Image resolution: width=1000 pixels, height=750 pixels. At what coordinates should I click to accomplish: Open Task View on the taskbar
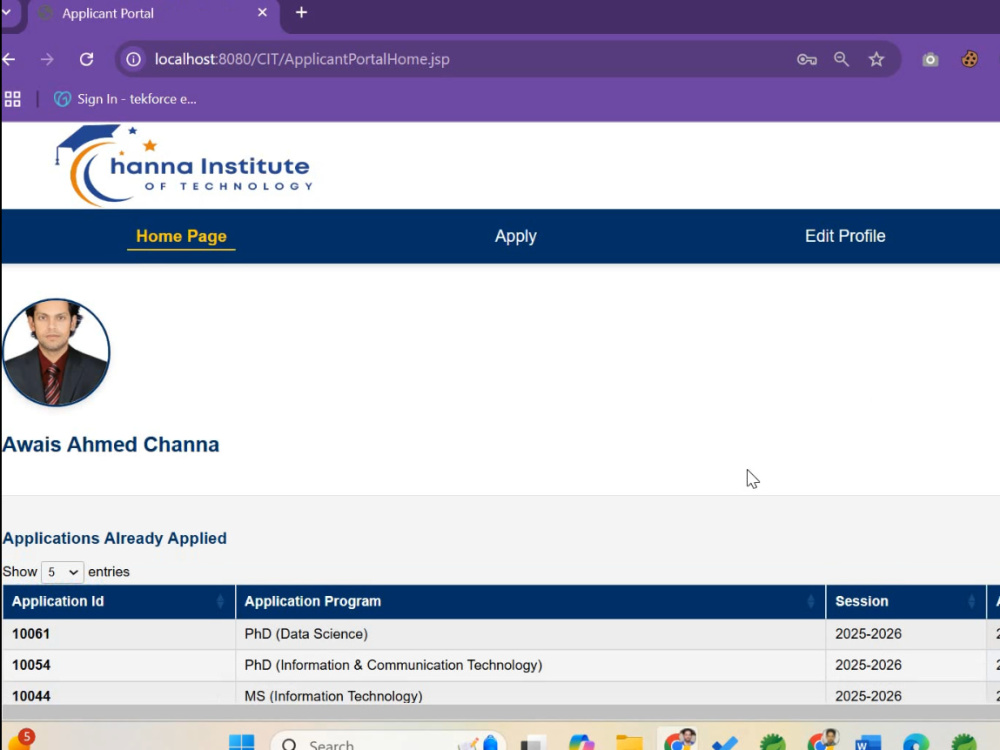533,743
